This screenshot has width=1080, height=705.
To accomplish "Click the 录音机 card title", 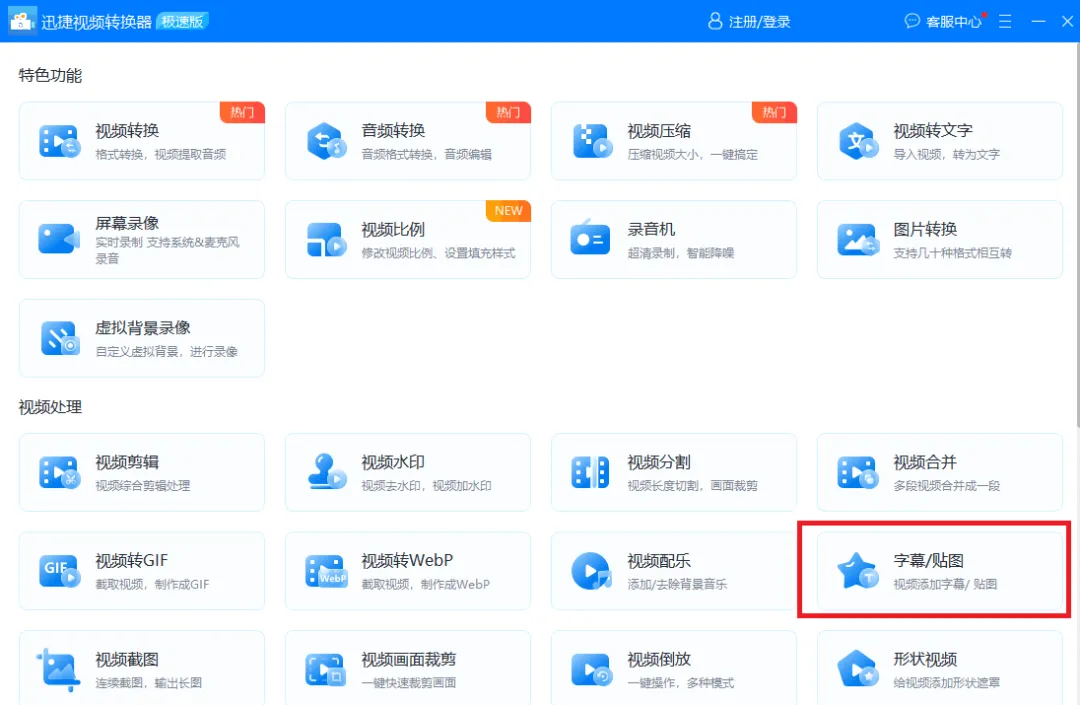I will pos(651,229).
